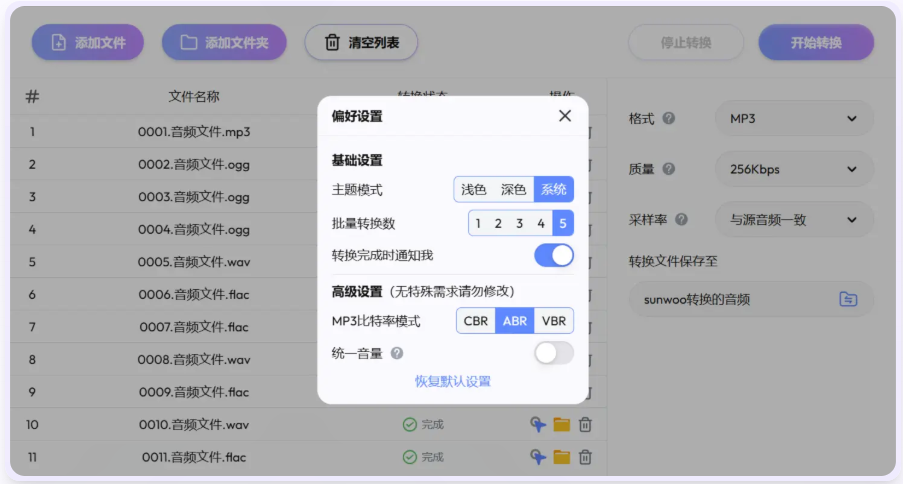Choose ABR MP3 bitrate mode
The width and height of the screenshot is (903, 484).
515,321
